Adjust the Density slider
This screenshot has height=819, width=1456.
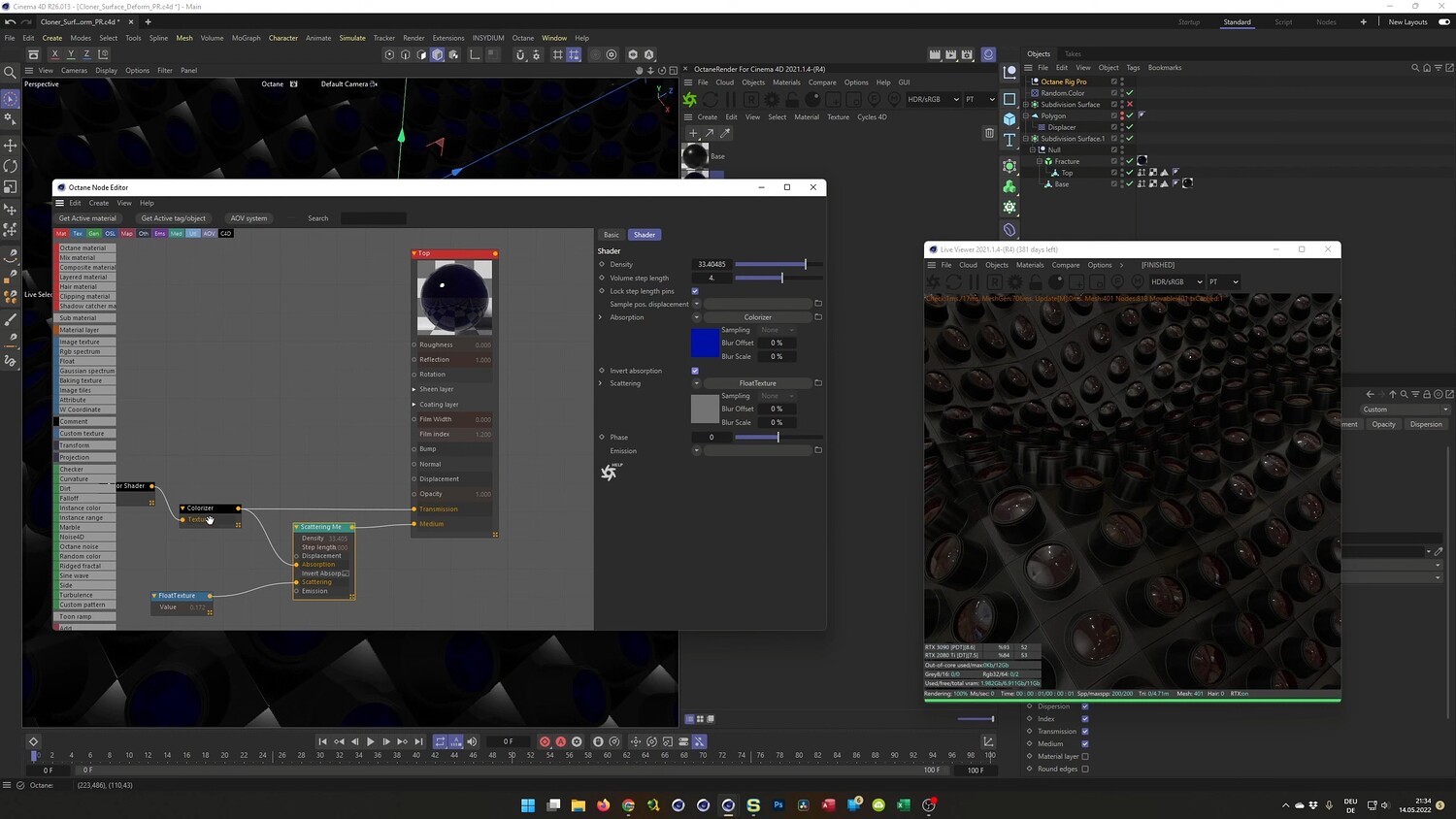(778, 264)
